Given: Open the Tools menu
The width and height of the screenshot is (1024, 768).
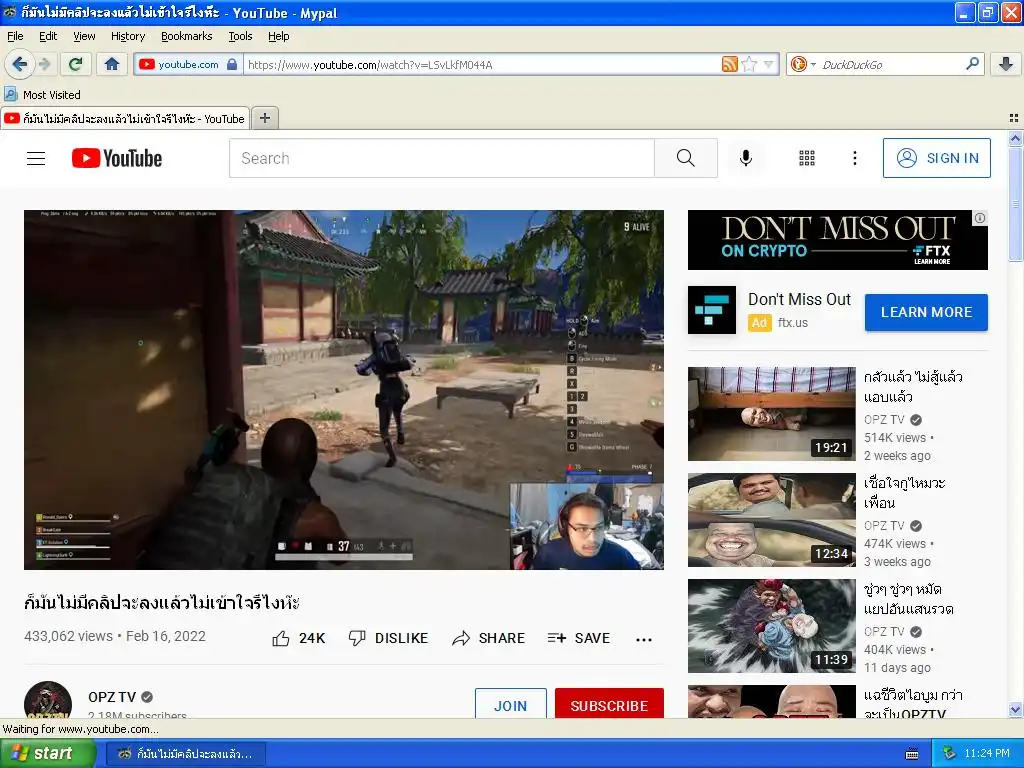Looking at the screenshot, I should click(240, 36).
